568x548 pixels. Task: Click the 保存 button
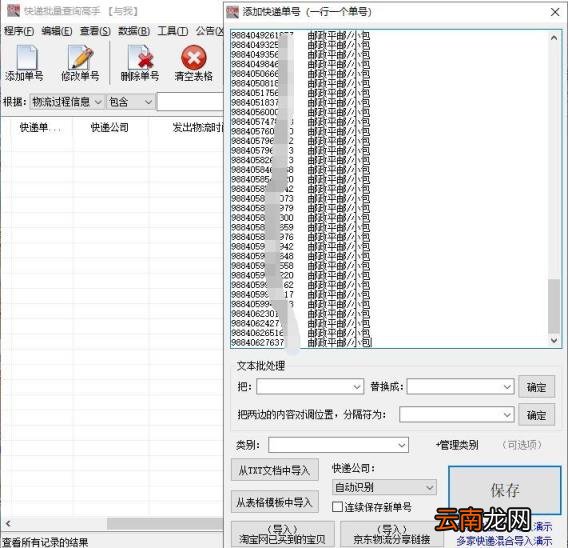(x=505, y=490)
